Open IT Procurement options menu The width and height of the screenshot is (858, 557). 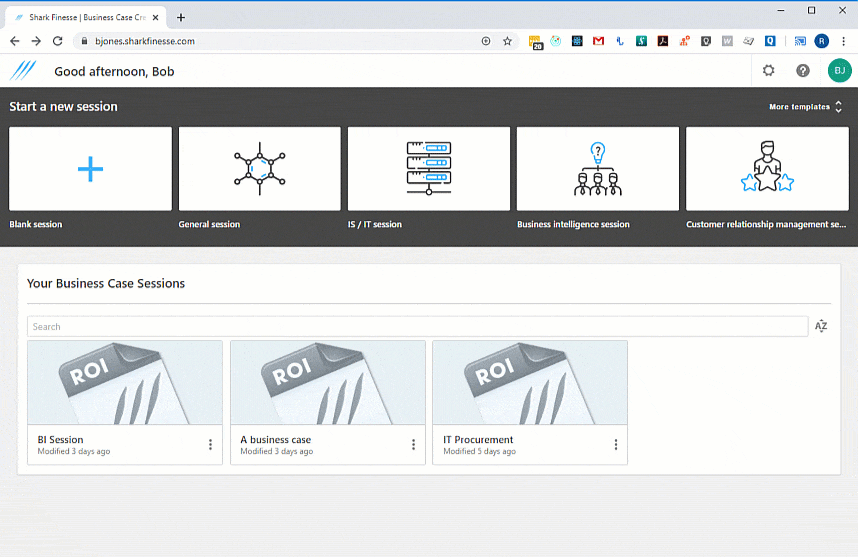[x=616, y=445]
